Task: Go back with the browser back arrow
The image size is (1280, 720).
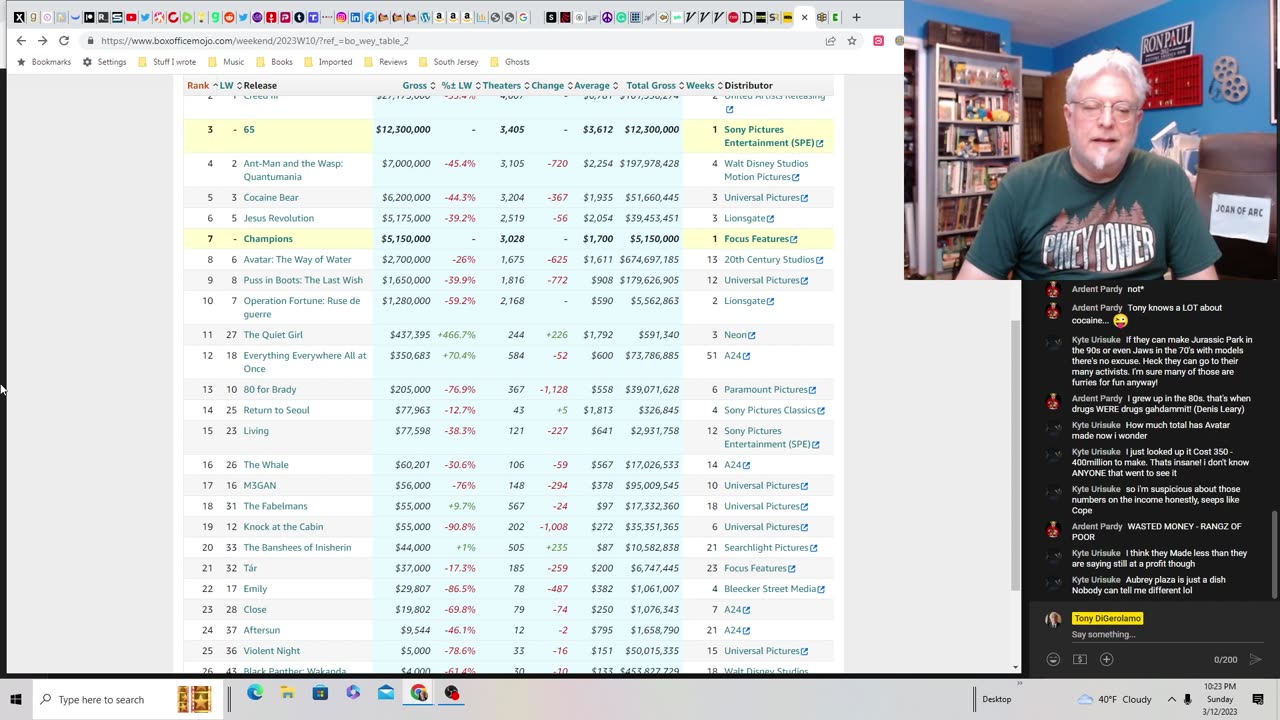Action: tap(21, 41)
